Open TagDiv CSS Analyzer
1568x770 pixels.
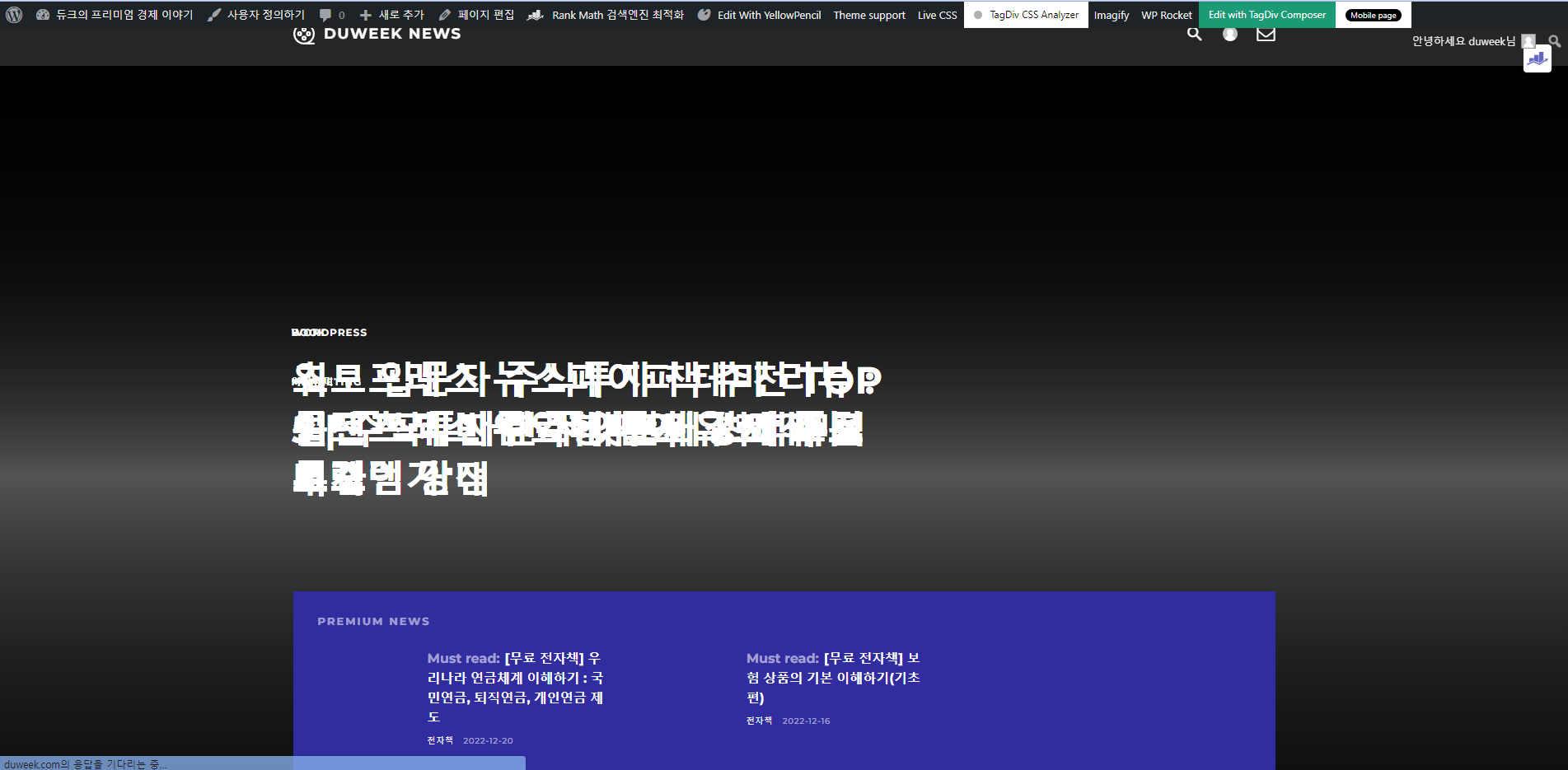(x=1026, y=15)
